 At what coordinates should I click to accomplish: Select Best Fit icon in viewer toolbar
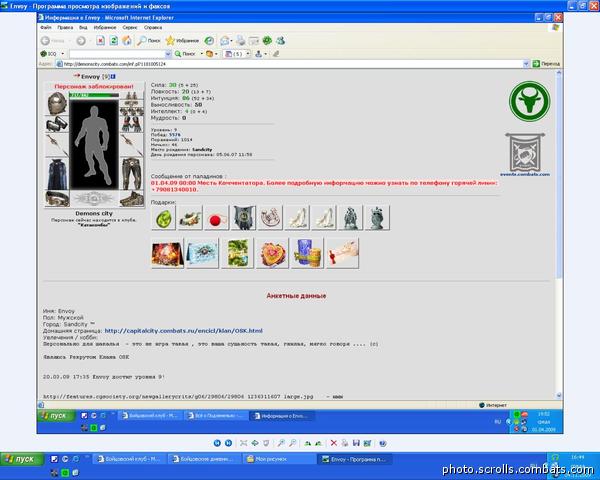(x=243, y=443)
